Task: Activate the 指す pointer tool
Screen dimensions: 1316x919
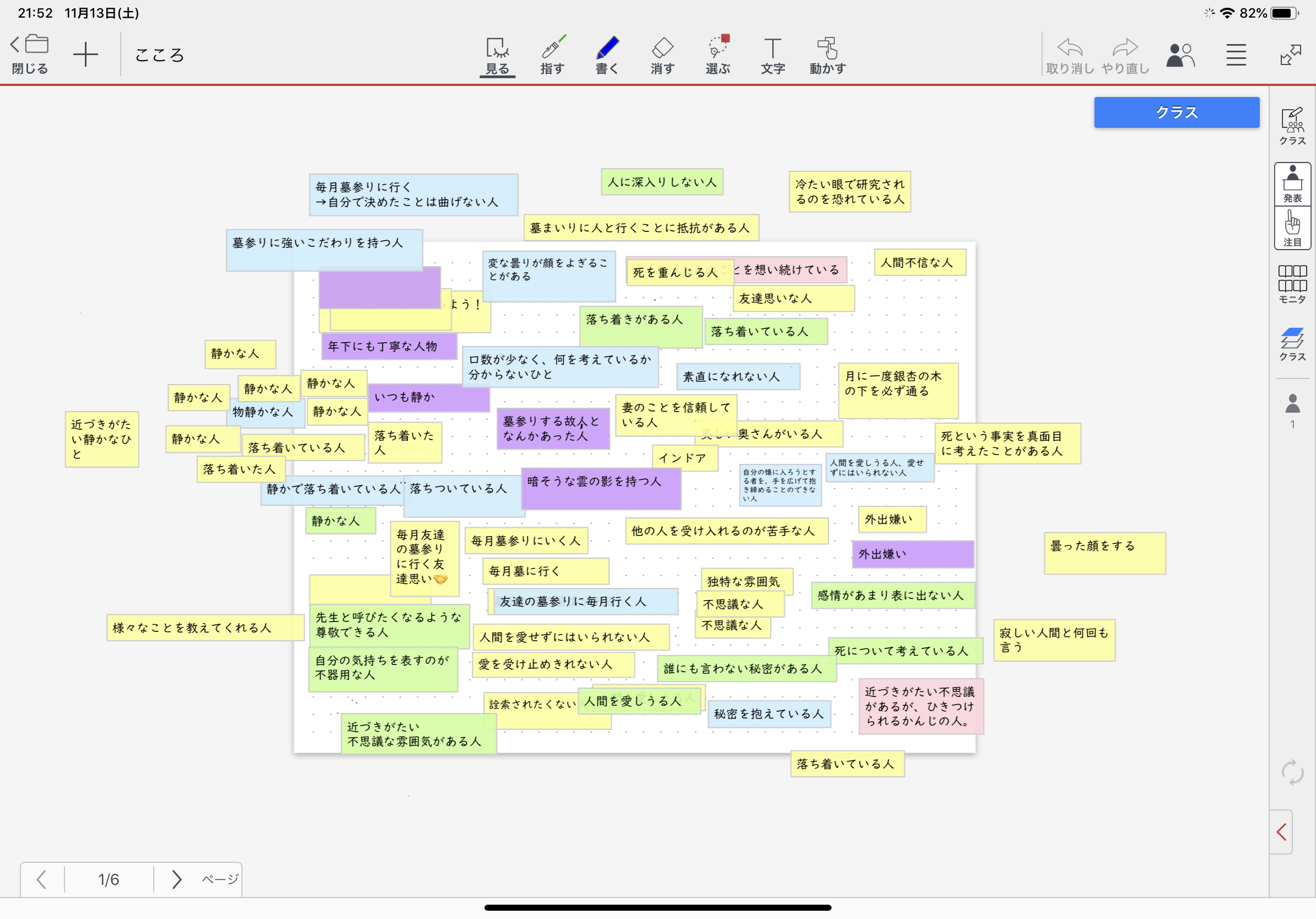Action: pyautogui.click(x=553, y=55)
